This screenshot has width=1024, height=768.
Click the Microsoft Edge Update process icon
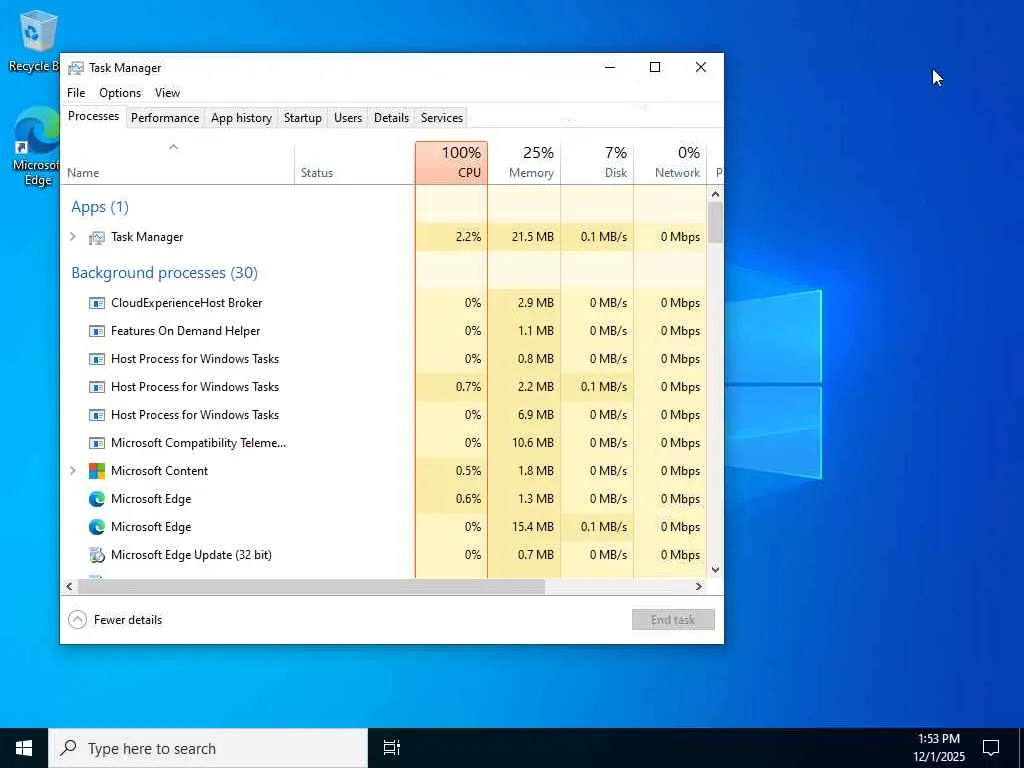click(x=97, y=555)
